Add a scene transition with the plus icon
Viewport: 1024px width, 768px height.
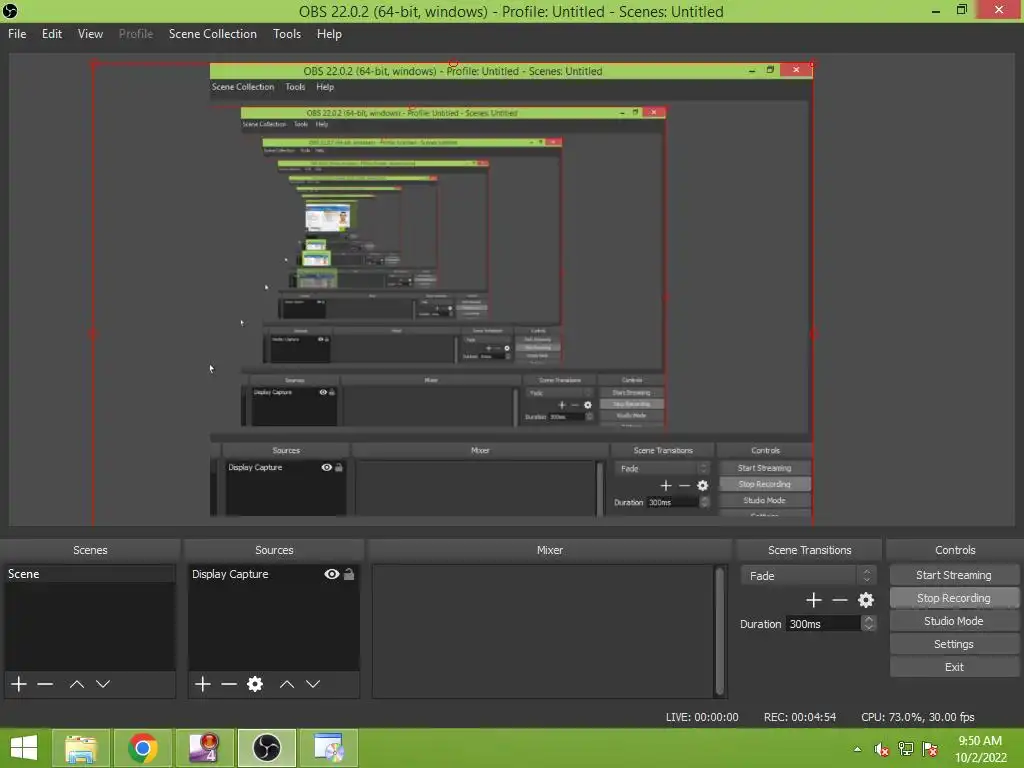point(814,600)
